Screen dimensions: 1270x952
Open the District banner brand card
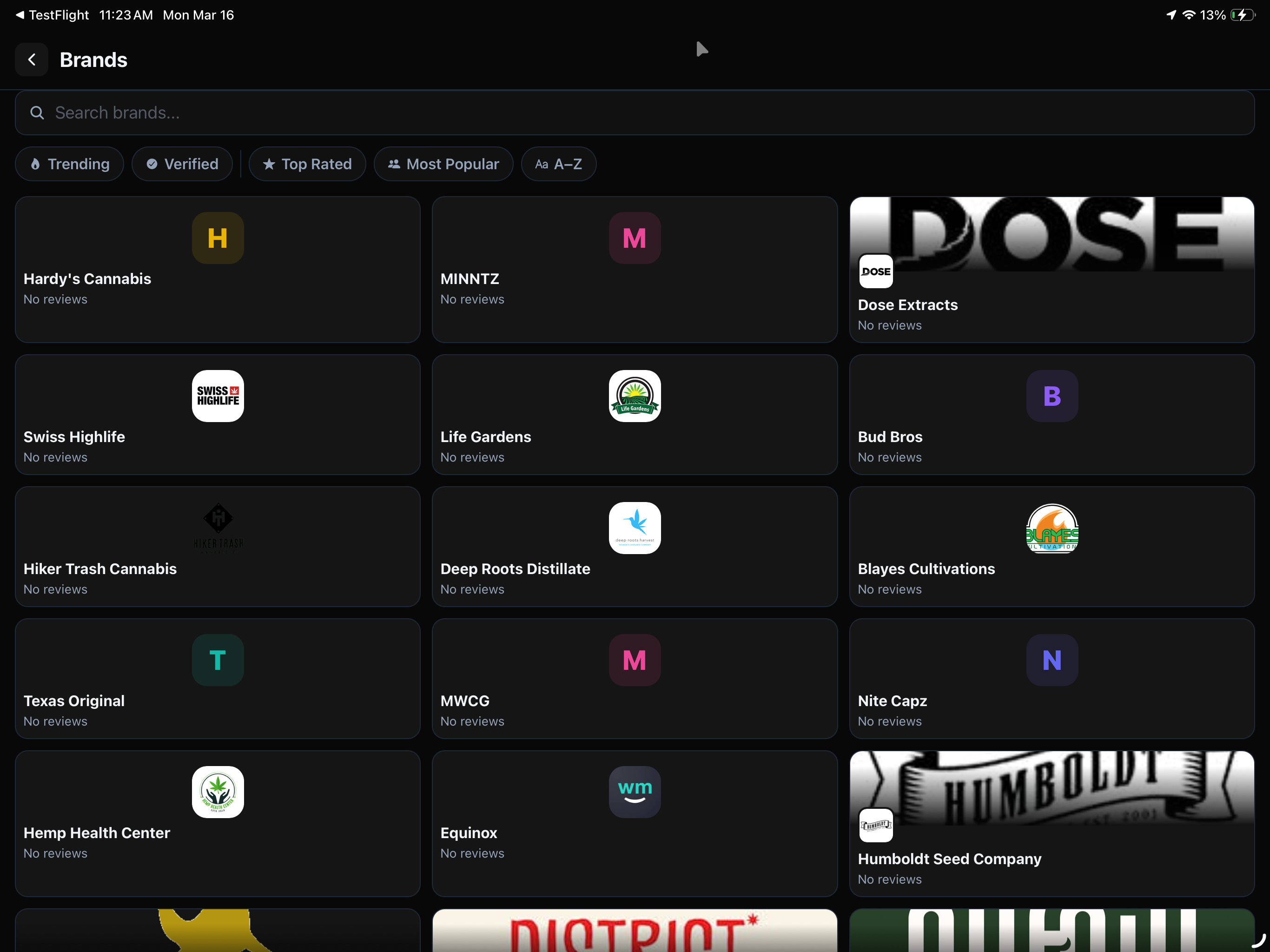(x=635, y=930)
